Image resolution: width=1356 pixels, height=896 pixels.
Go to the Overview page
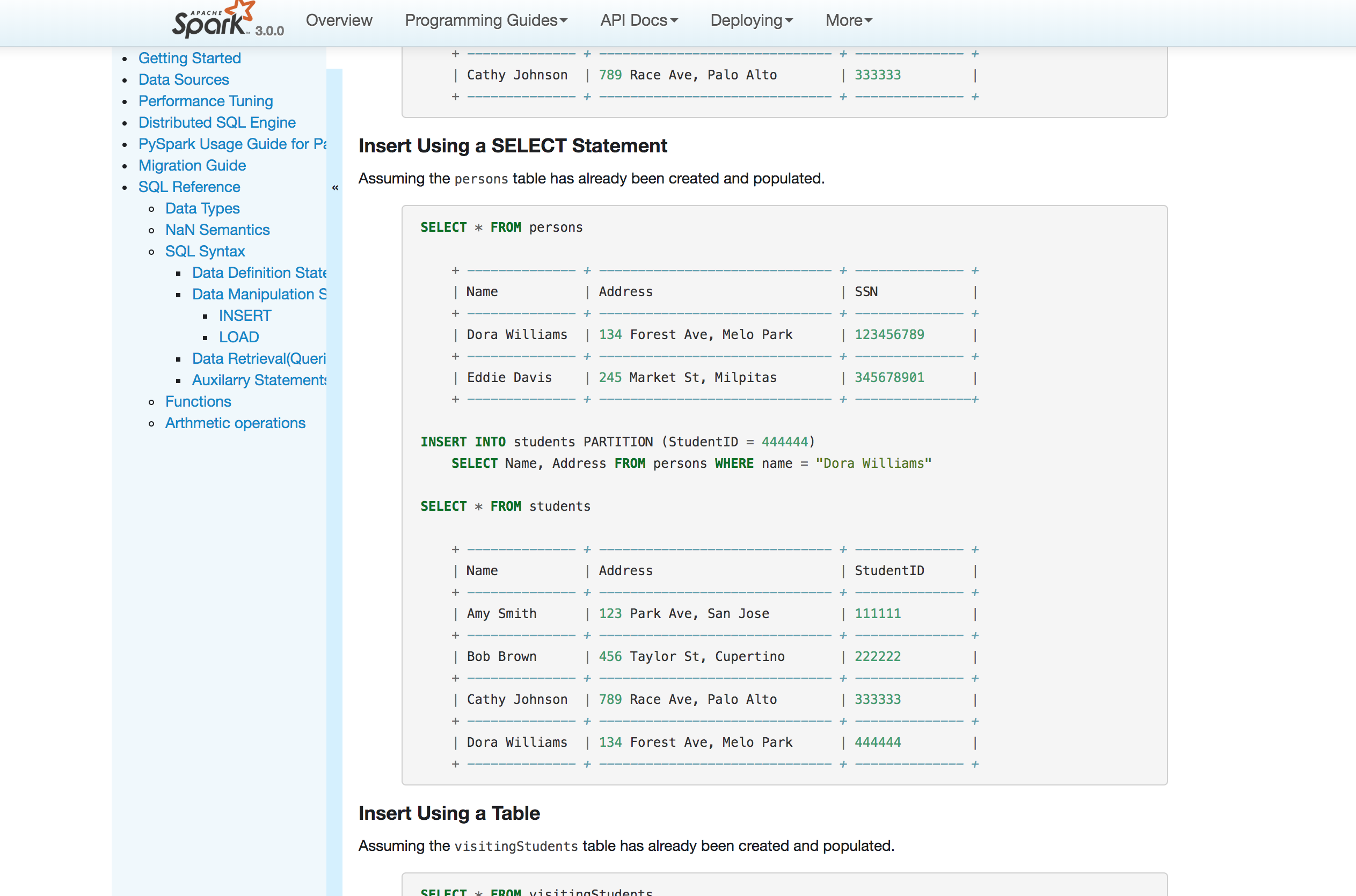point(338,20)
